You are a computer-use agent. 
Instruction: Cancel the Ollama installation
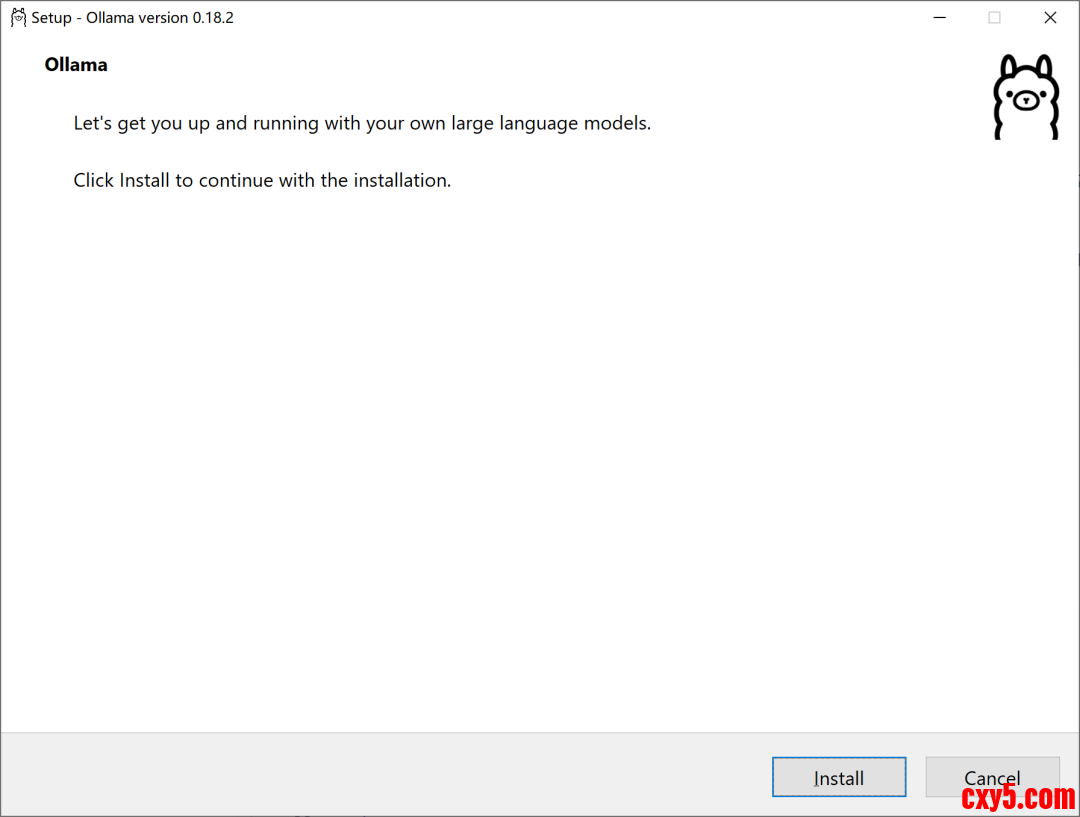pos(992,777)
